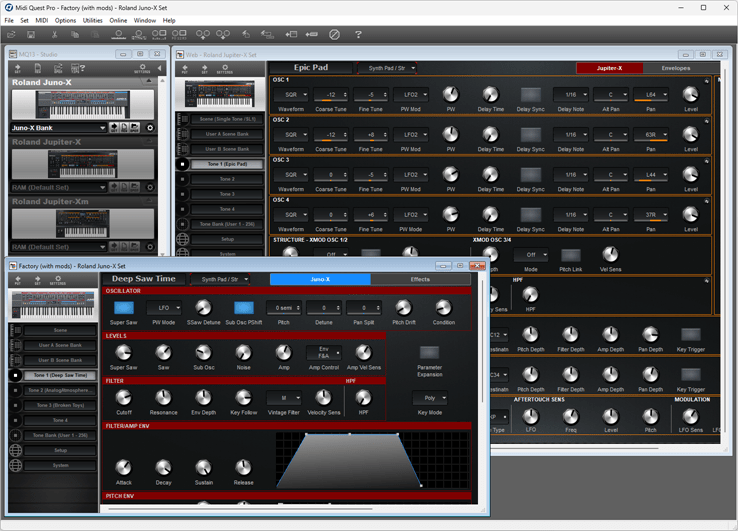
Task: Click the Attack knob in Filter/Amp Env
Action: (x=124, y=467)
